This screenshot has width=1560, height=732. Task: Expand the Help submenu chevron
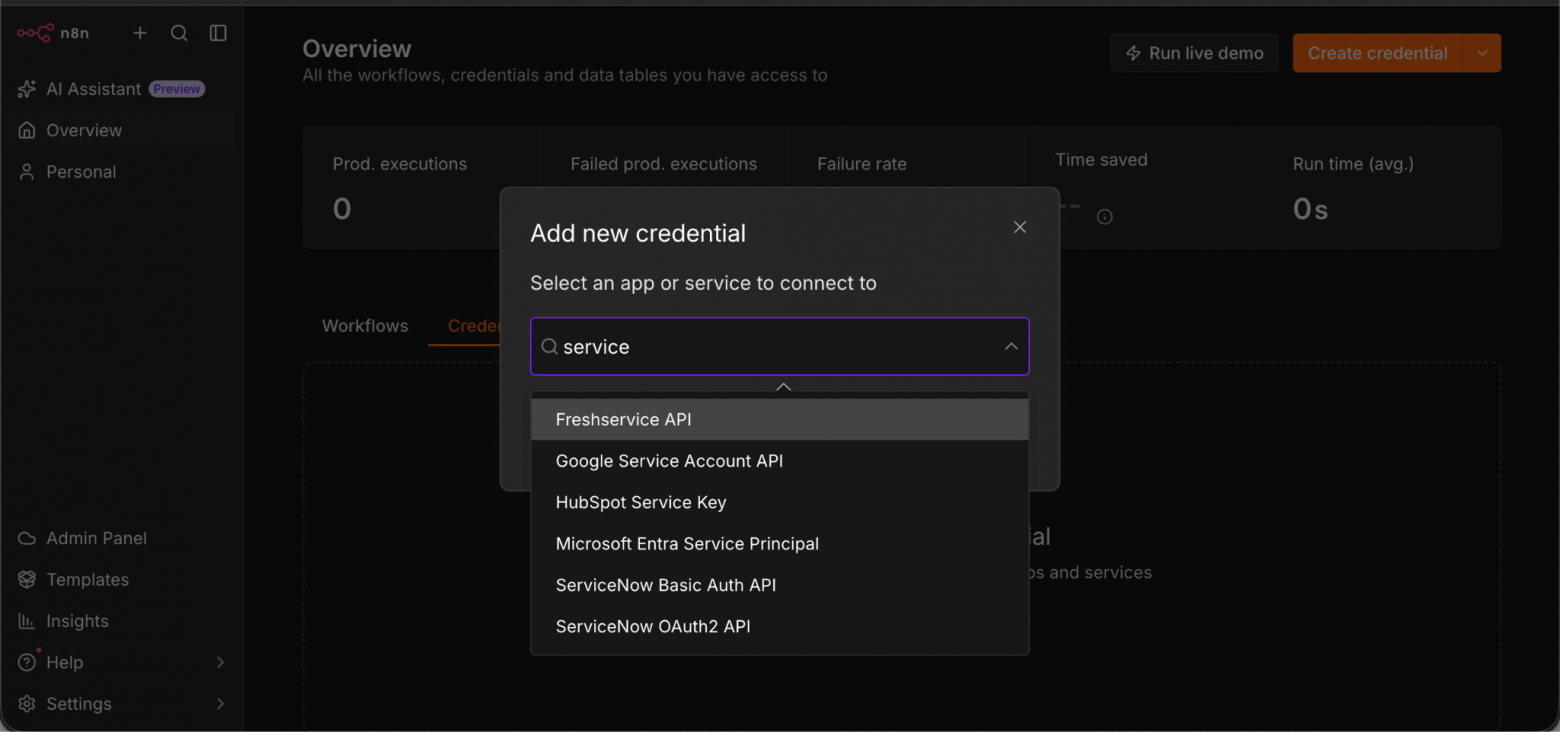click(220, 662)
